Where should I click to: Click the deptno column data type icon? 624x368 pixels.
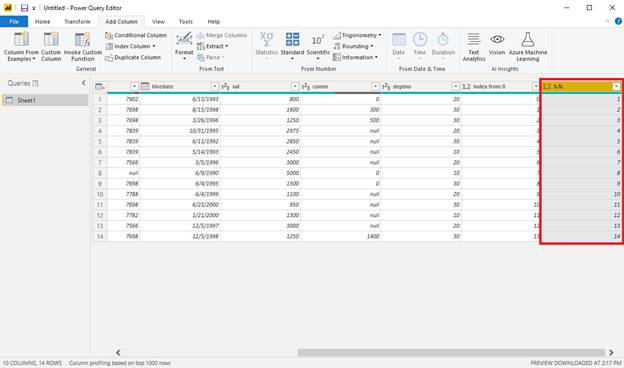point(386,86)
